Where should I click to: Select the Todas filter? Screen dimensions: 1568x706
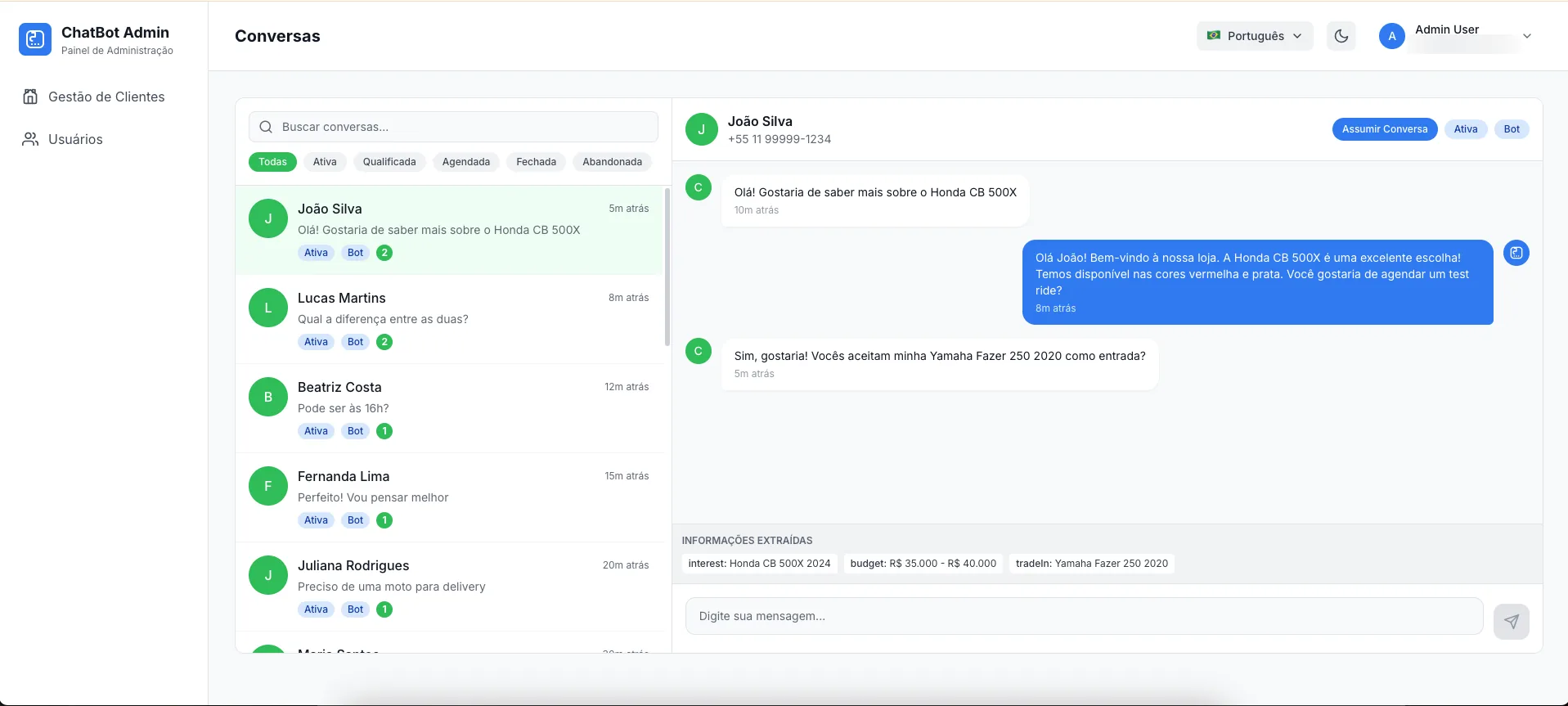(x=272, y=162)
